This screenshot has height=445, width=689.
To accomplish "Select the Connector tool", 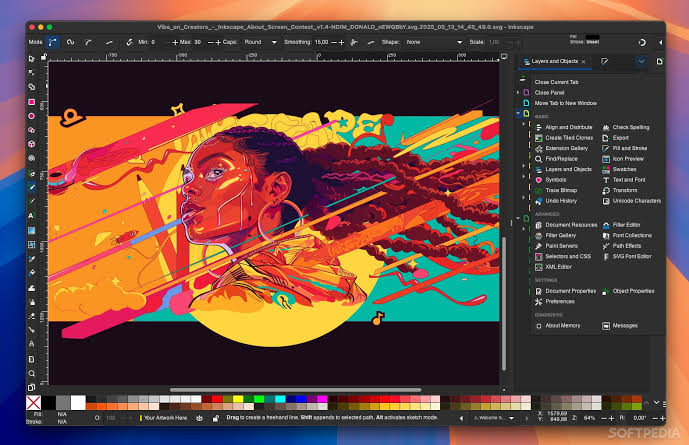I will [x=31, y=330].
